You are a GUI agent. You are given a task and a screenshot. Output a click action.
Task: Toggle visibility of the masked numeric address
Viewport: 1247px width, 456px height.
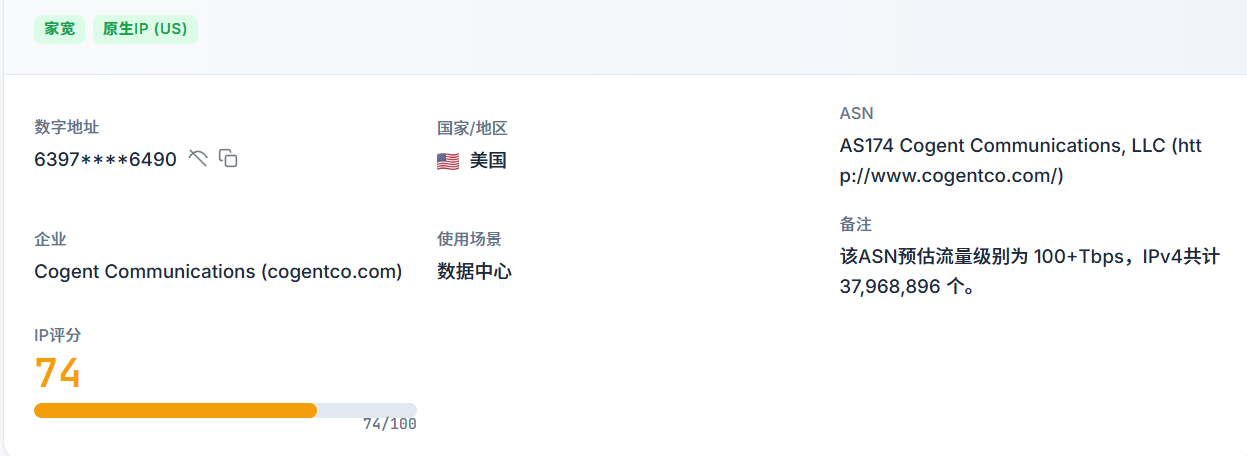(x=198, y=158)
